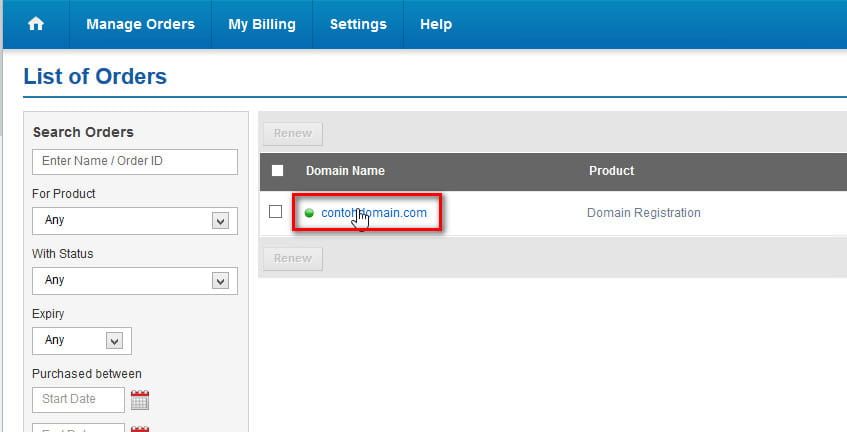Click the List of Orders heading
847x432 pixels.
pos(96,76)
